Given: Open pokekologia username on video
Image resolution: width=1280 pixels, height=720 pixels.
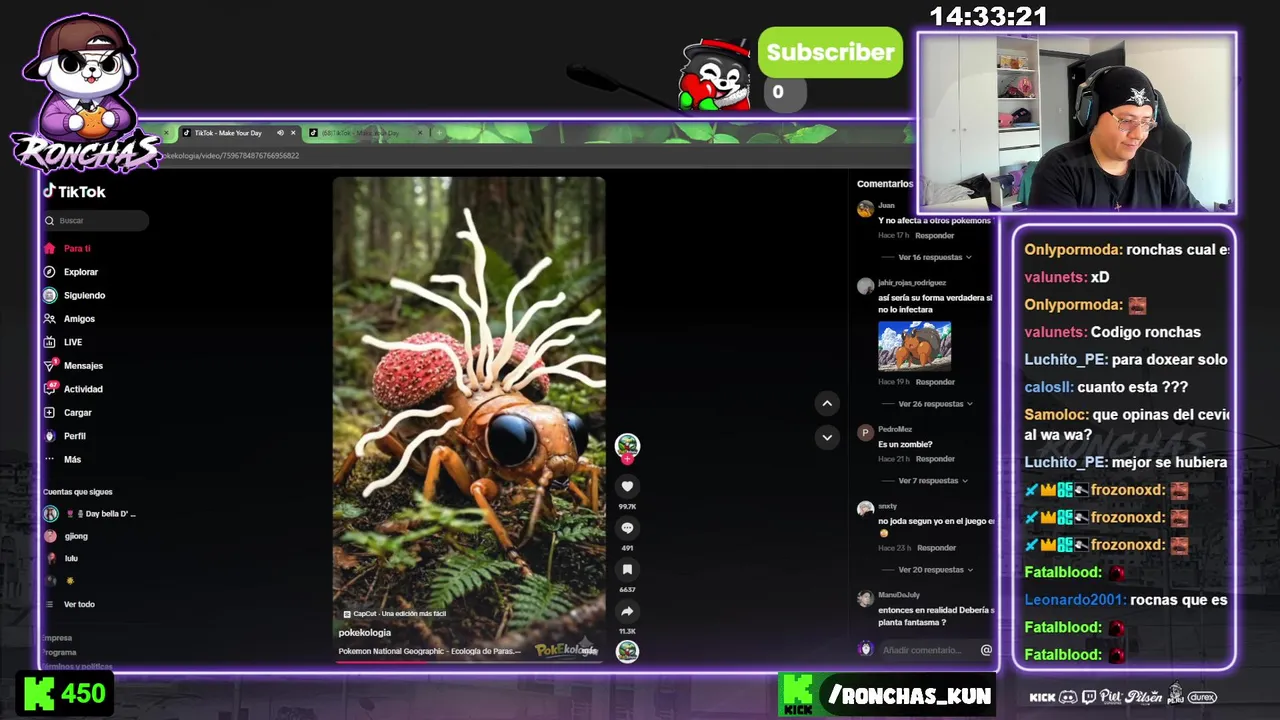Looking at the screenshot, I should (x=365, y=633).
